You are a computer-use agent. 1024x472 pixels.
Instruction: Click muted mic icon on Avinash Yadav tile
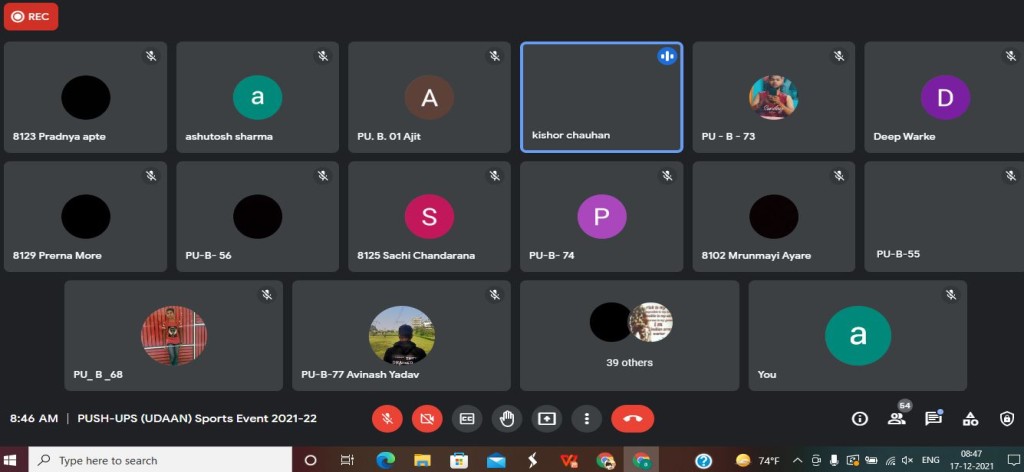coord(494,295)
